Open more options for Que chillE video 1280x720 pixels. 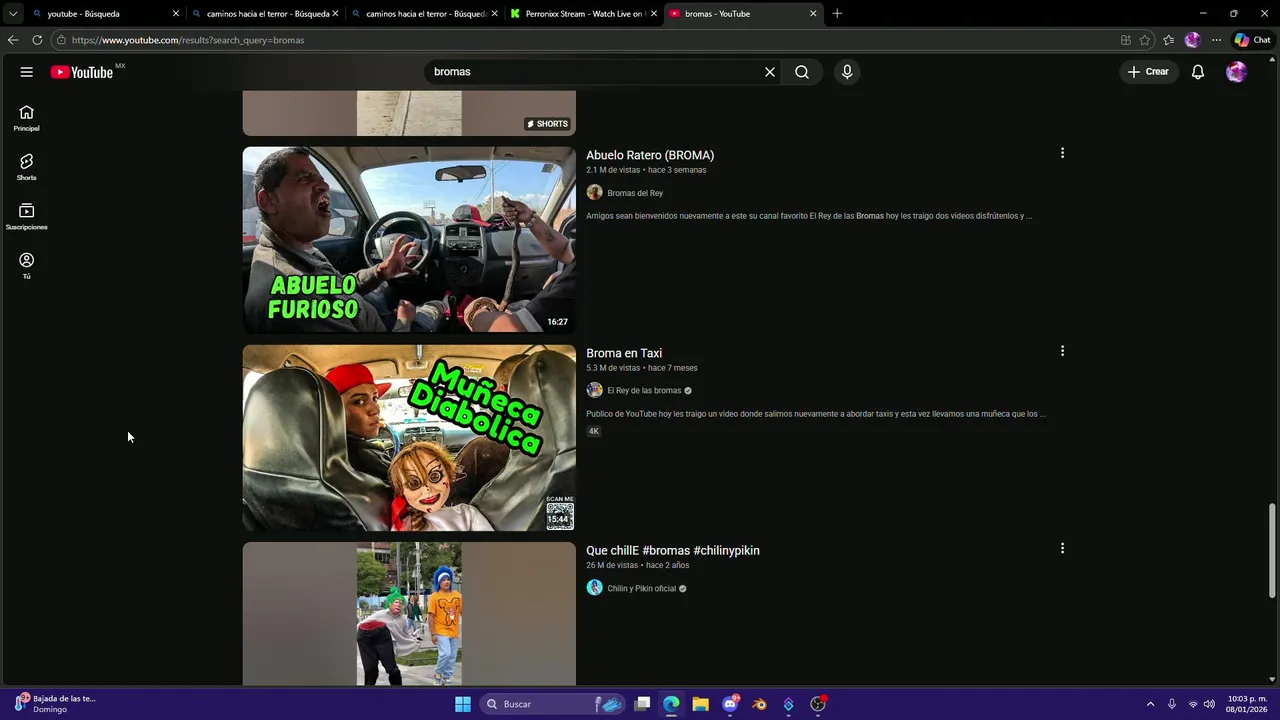[1062, 548]
